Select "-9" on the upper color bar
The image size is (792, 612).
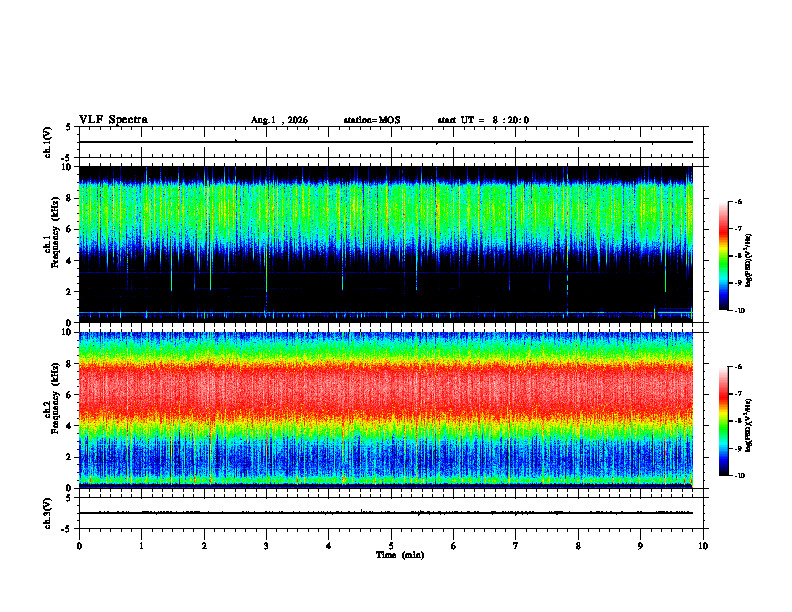(738, 283)
